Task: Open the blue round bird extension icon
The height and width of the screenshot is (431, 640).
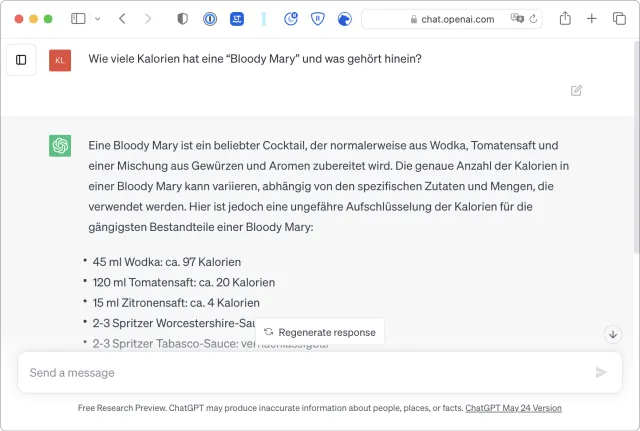Action: (344, 19)
